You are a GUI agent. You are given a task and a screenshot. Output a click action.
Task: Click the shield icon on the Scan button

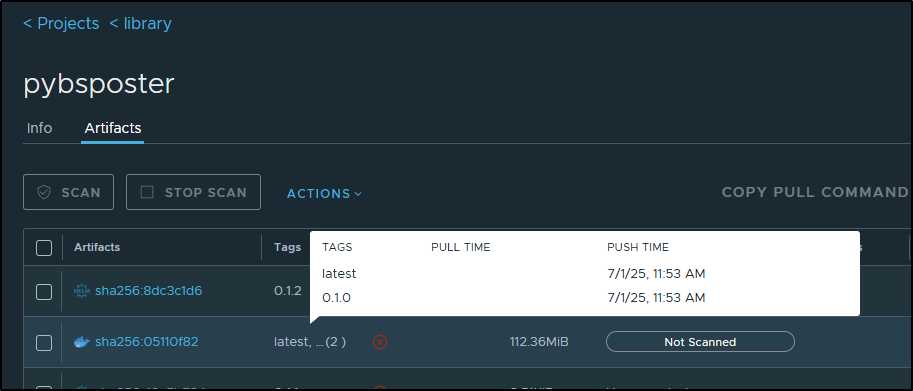[44, 192]
